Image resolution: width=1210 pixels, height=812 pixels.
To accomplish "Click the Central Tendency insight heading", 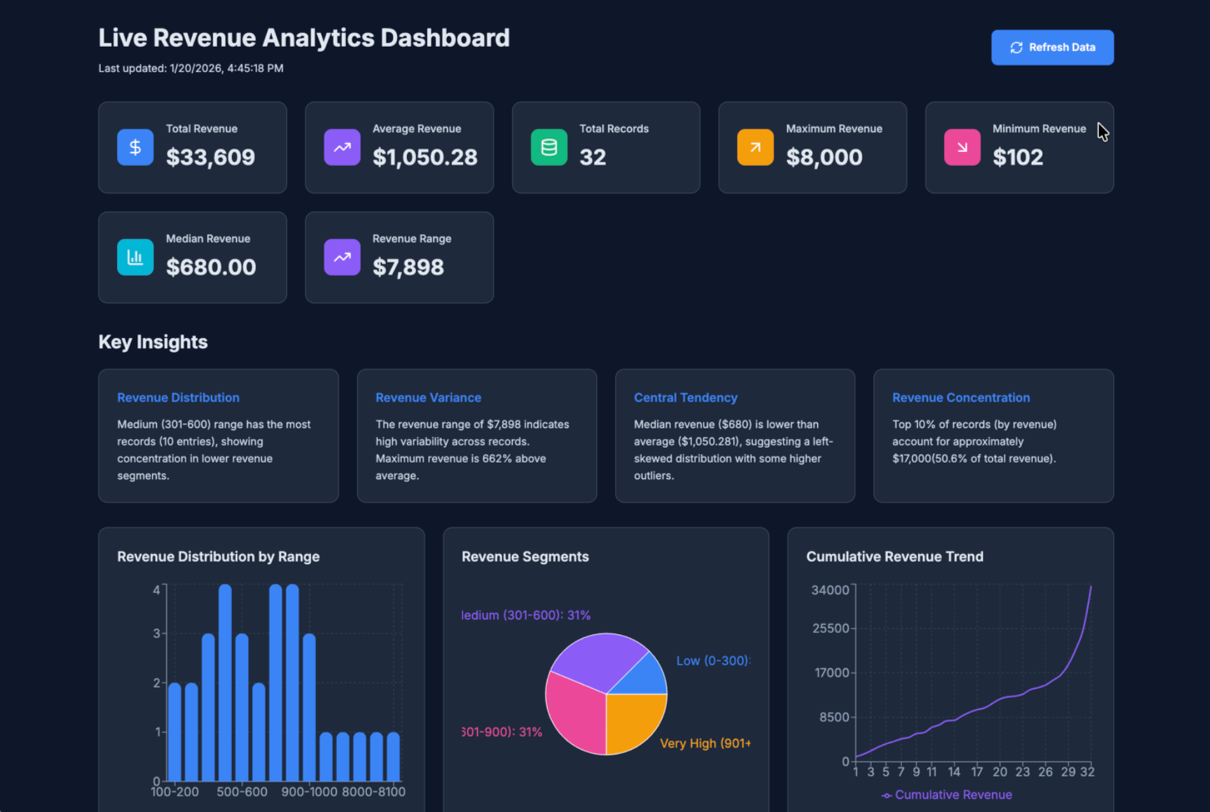I will point(686,397).
